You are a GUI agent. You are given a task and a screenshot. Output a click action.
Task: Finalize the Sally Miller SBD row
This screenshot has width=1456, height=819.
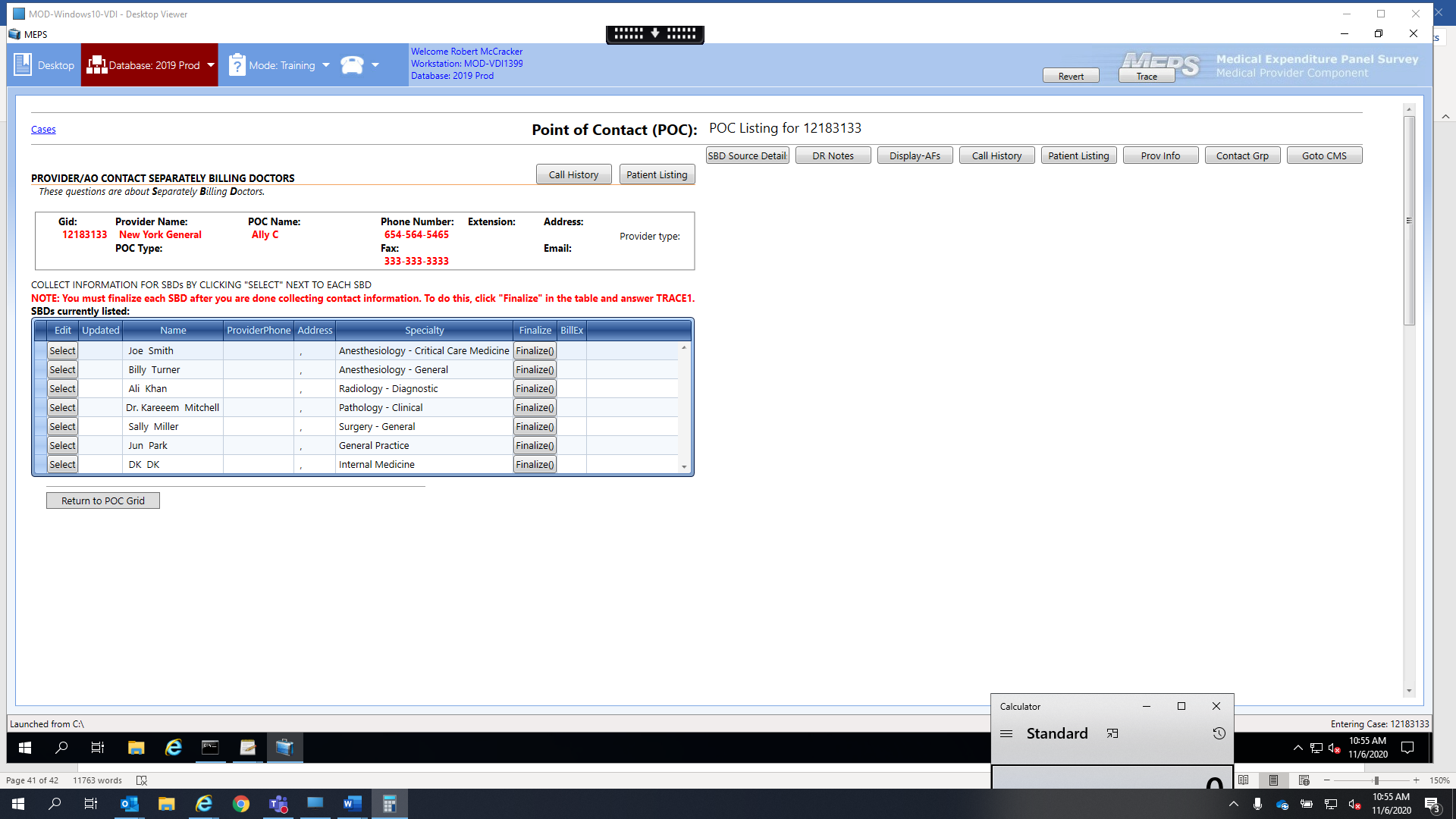[x=535, y=426]
